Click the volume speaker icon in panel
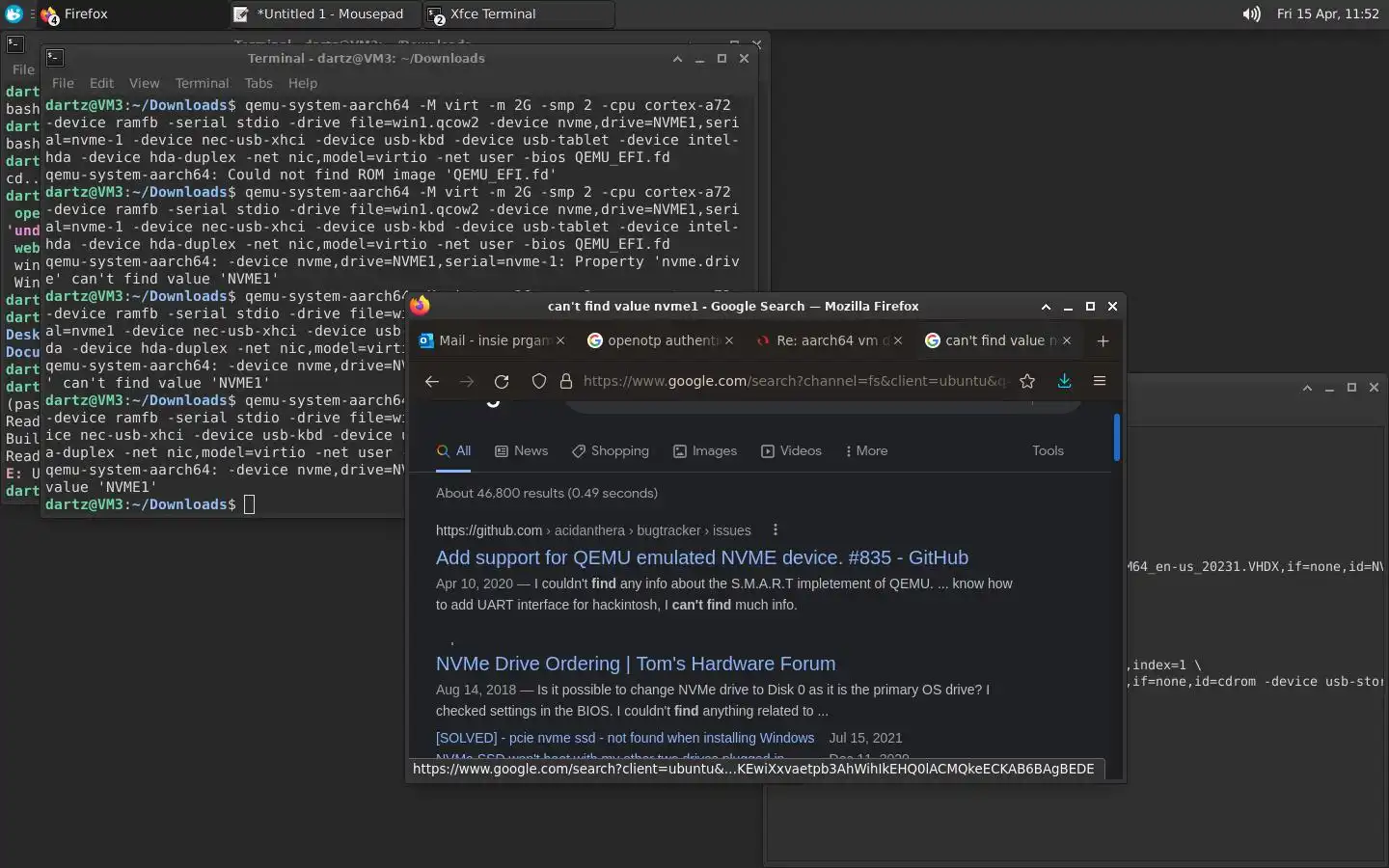The image size is (1389, 868). tap(1251, 14)
